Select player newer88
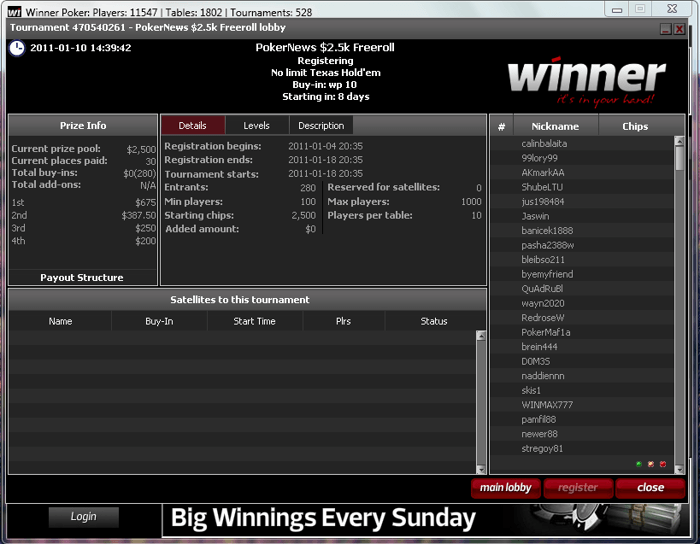Screen dimensions: 700x544 pos(582,434)
